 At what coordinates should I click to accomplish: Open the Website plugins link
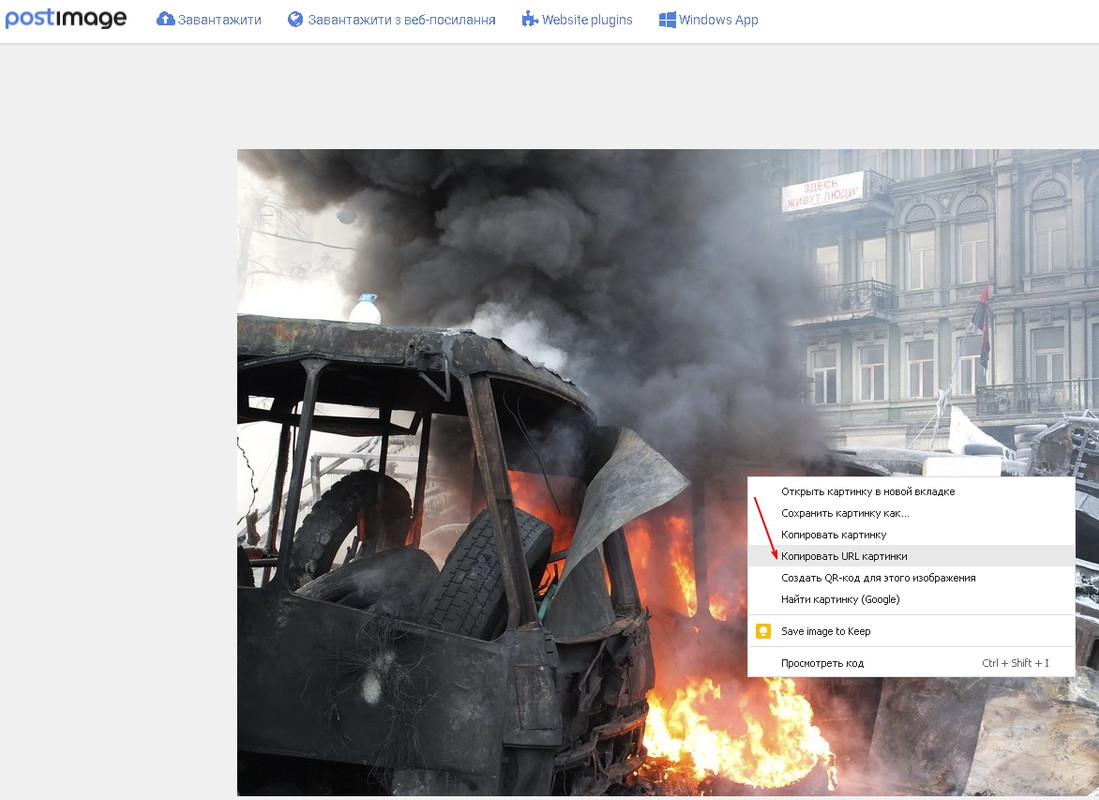tap(587, 20)
